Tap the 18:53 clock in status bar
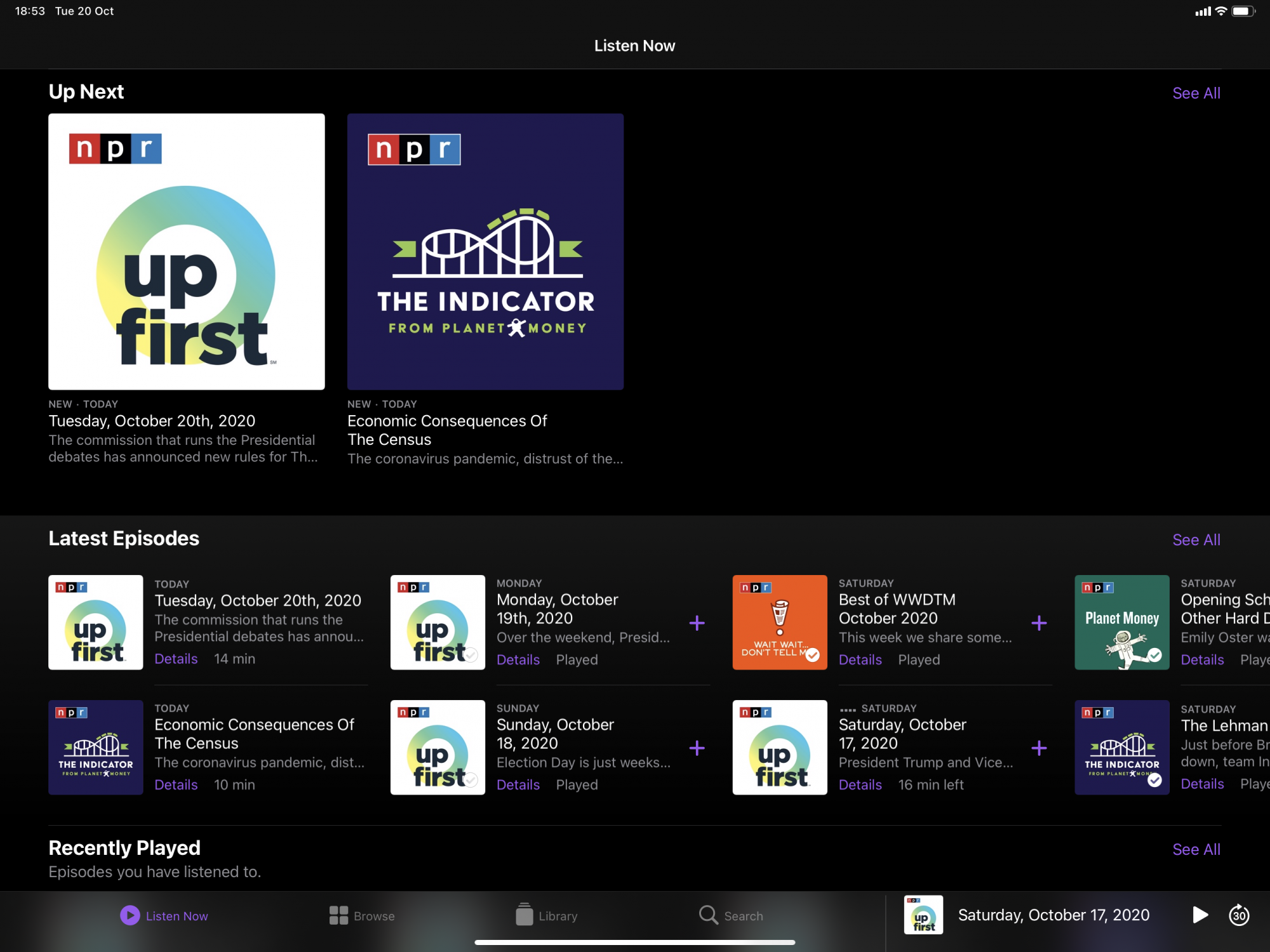The height and width of the screenshot is (952, 1270). click(x=30, y=11)
